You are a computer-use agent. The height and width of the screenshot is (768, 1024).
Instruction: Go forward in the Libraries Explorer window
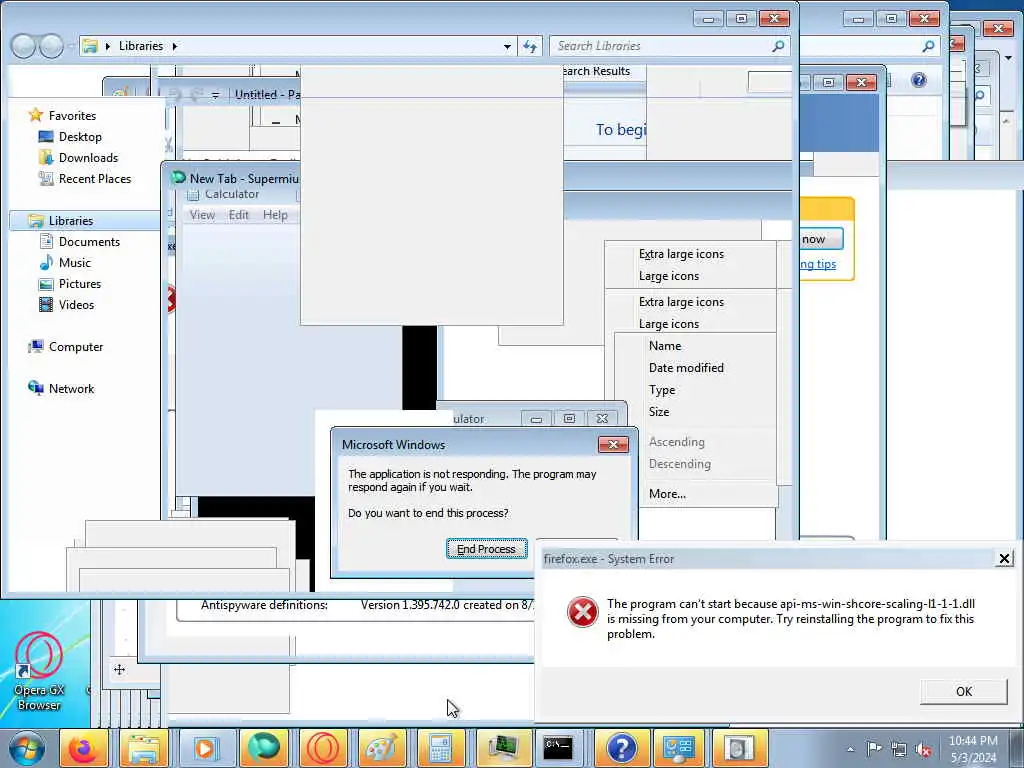(x=51, y=46)
